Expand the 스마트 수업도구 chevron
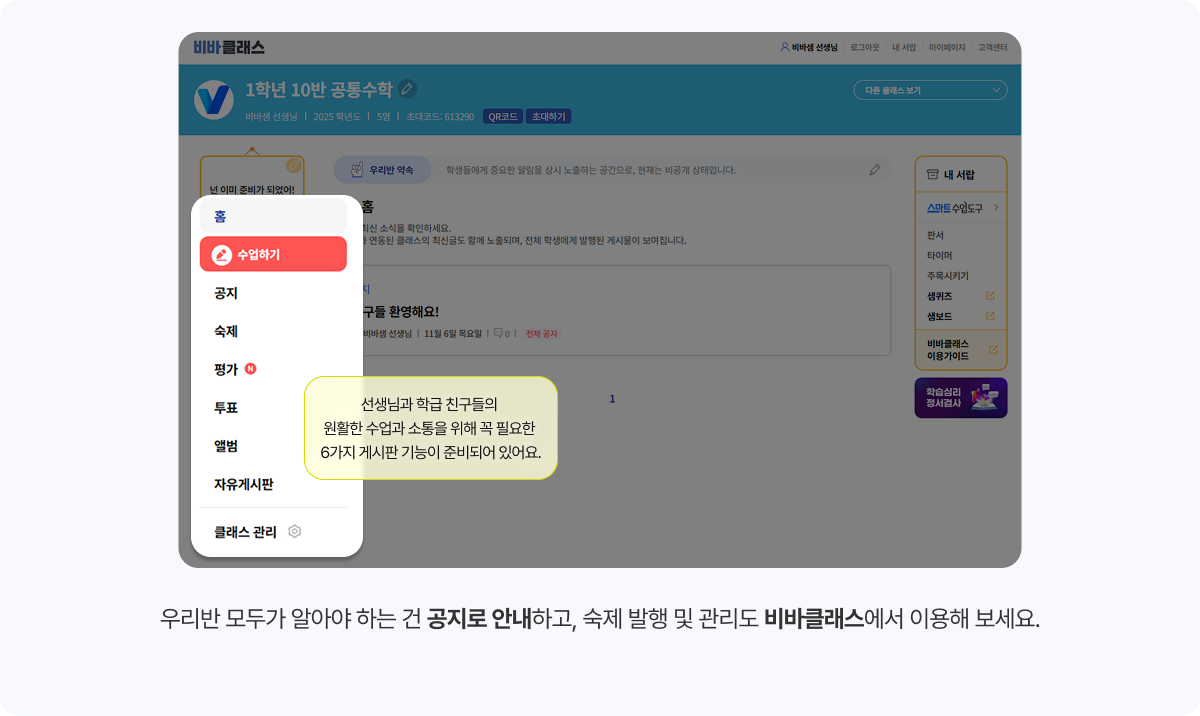This screenshot has width=1200, height=716. 996,208
